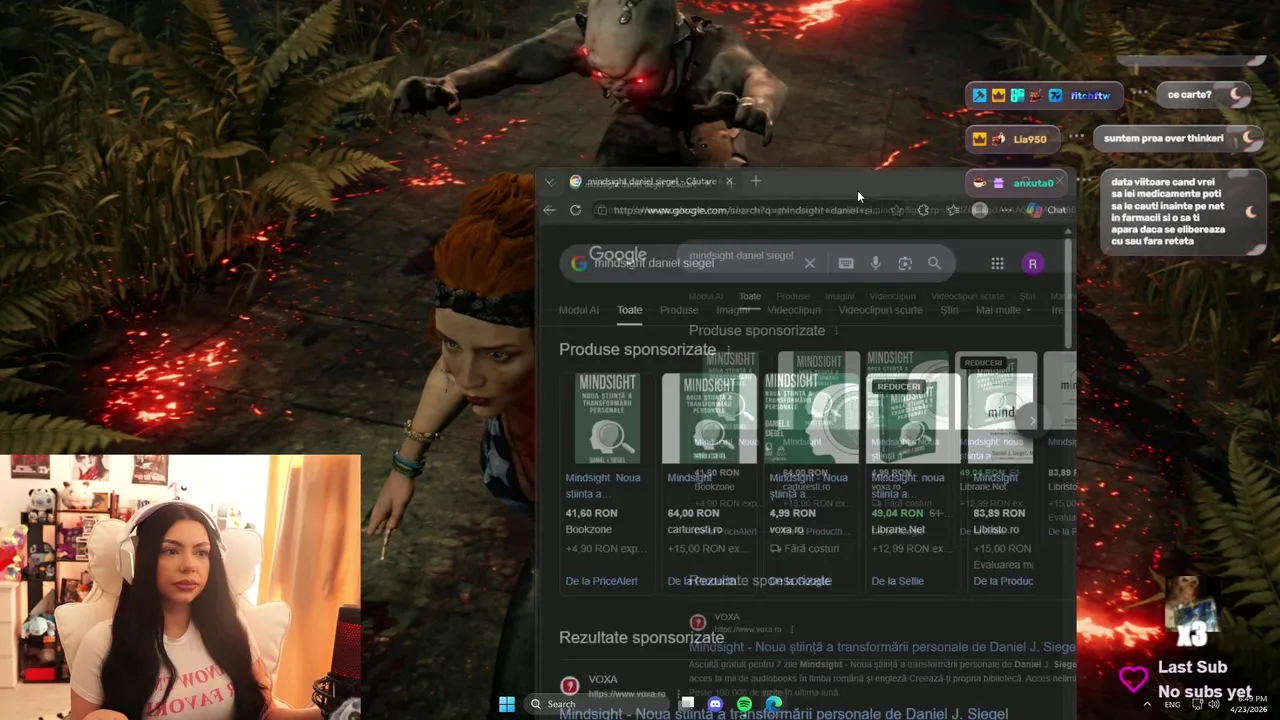Open the browser profile avatar
This screenshot has height=720, width=1280.
(980, 210)
